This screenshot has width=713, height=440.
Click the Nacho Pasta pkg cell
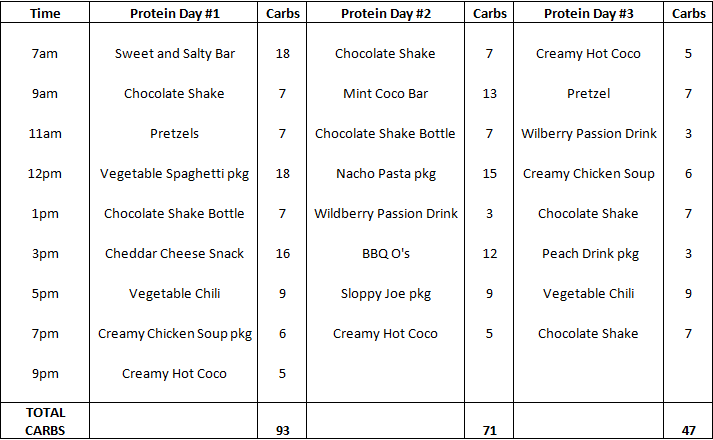[385, 173]
